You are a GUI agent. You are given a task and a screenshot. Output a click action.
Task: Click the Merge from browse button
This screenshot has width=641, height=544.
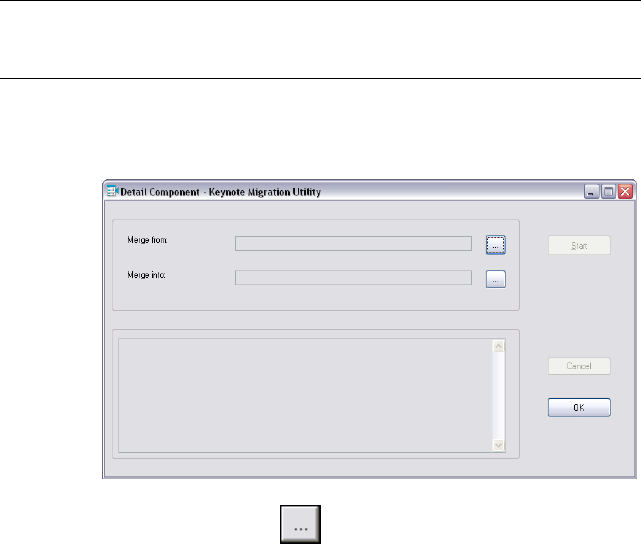[x=495, y=245]
